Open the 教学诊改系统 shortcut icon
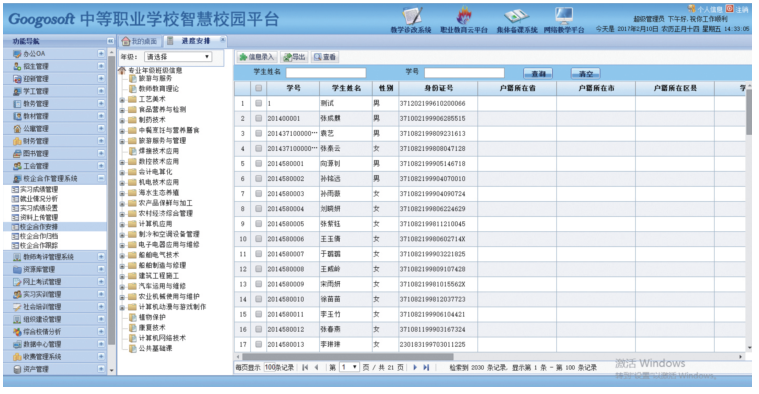This screenshot has height=394, width=759. click(x=412, y=15)
